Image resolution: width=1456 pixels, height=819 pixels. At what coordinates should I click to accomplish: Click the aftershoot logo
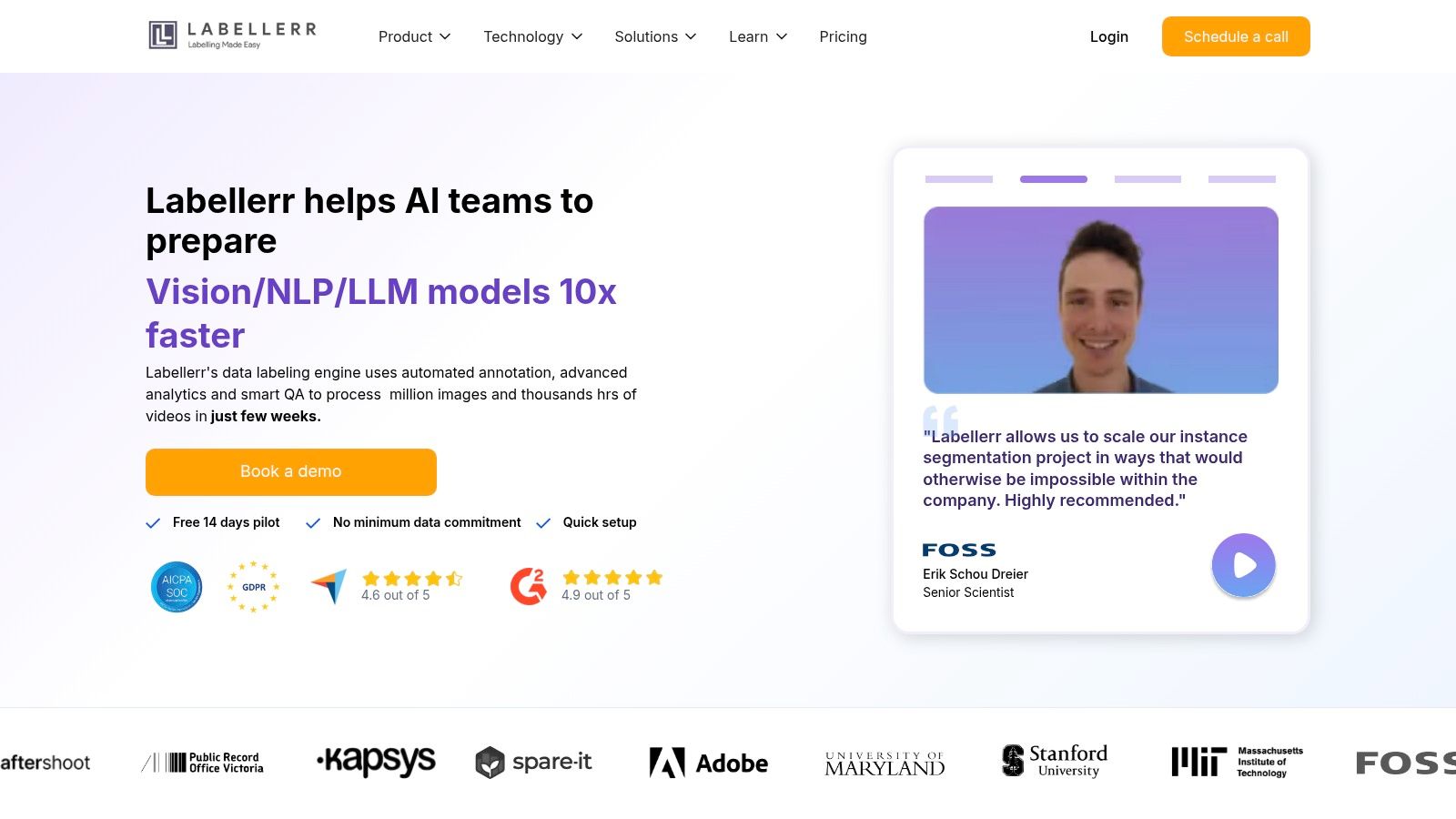pos(45,763)
